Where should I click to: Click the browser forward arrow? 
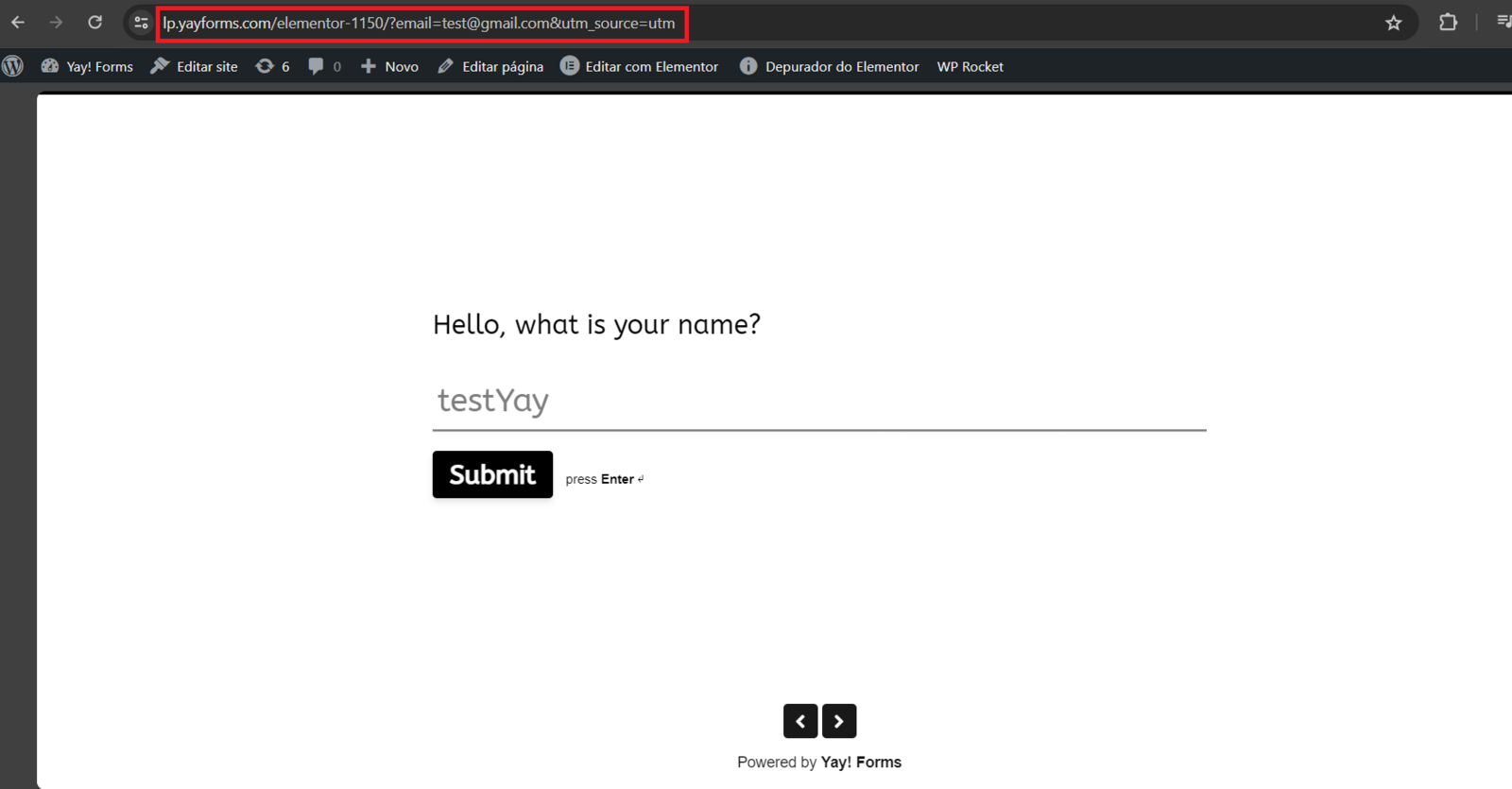(x=56, y=23)
